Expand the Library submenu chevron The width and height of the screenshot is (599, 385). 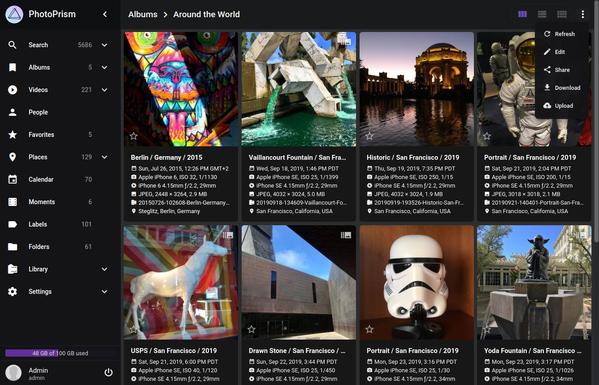click(104, 269)
